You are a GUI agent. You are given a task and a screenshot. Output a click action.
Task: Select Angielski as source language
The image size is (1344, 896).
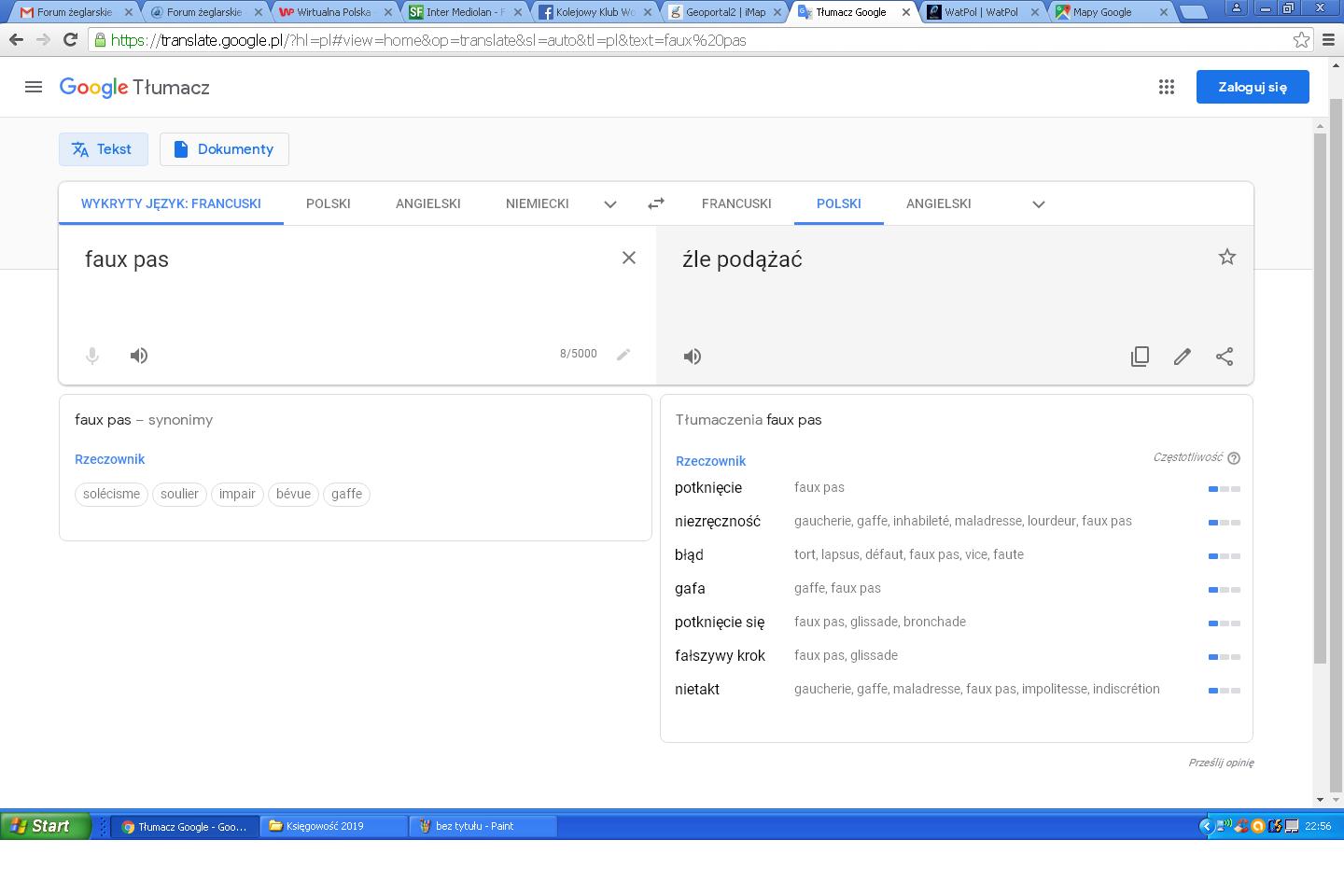[428, 203]
